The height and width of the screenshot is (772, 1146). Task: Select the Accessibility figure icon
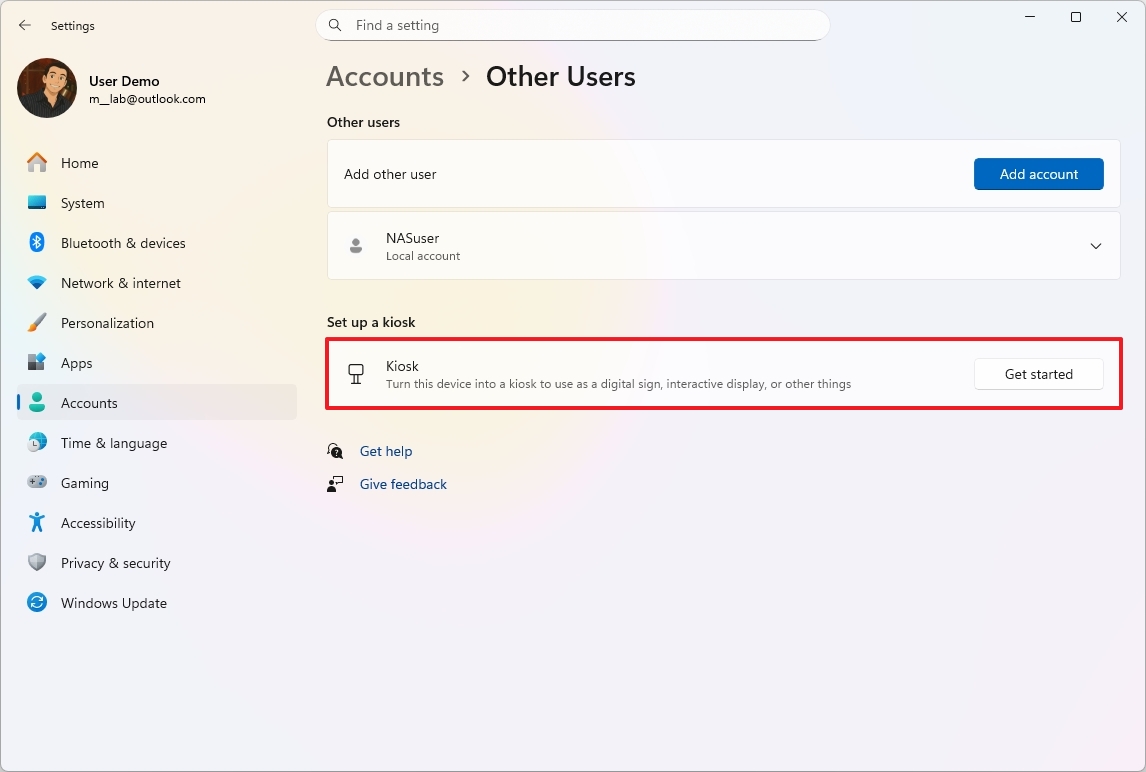click(37, 523)
